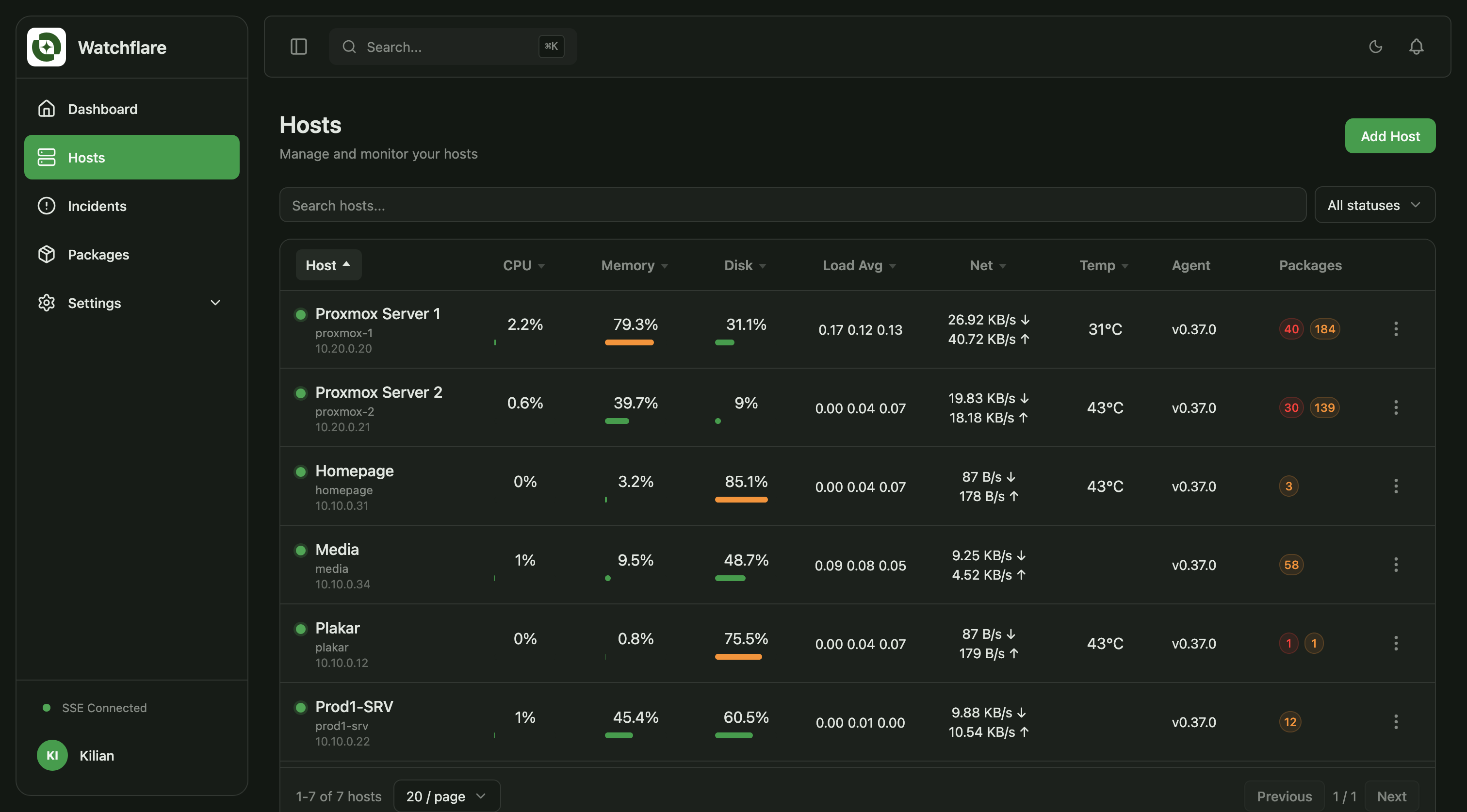This screenshot has width=1467, height=812.
Task: Click the 3 packages badge for Homepage
Action: [x=1288, y=486]
